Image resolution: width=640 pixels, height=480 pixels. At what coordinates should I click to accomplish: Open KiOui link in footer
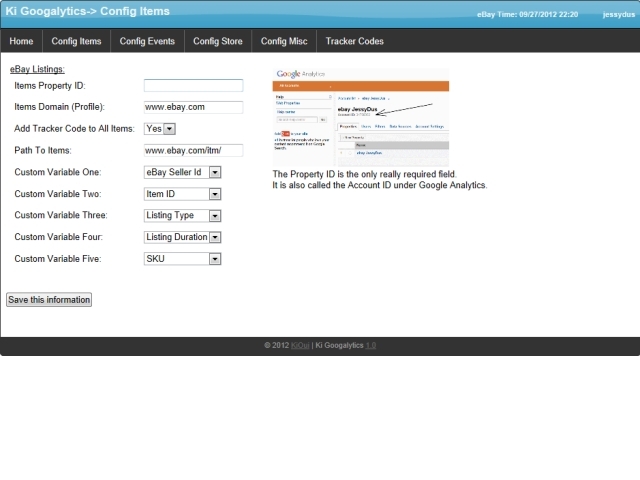coord(300,345)
